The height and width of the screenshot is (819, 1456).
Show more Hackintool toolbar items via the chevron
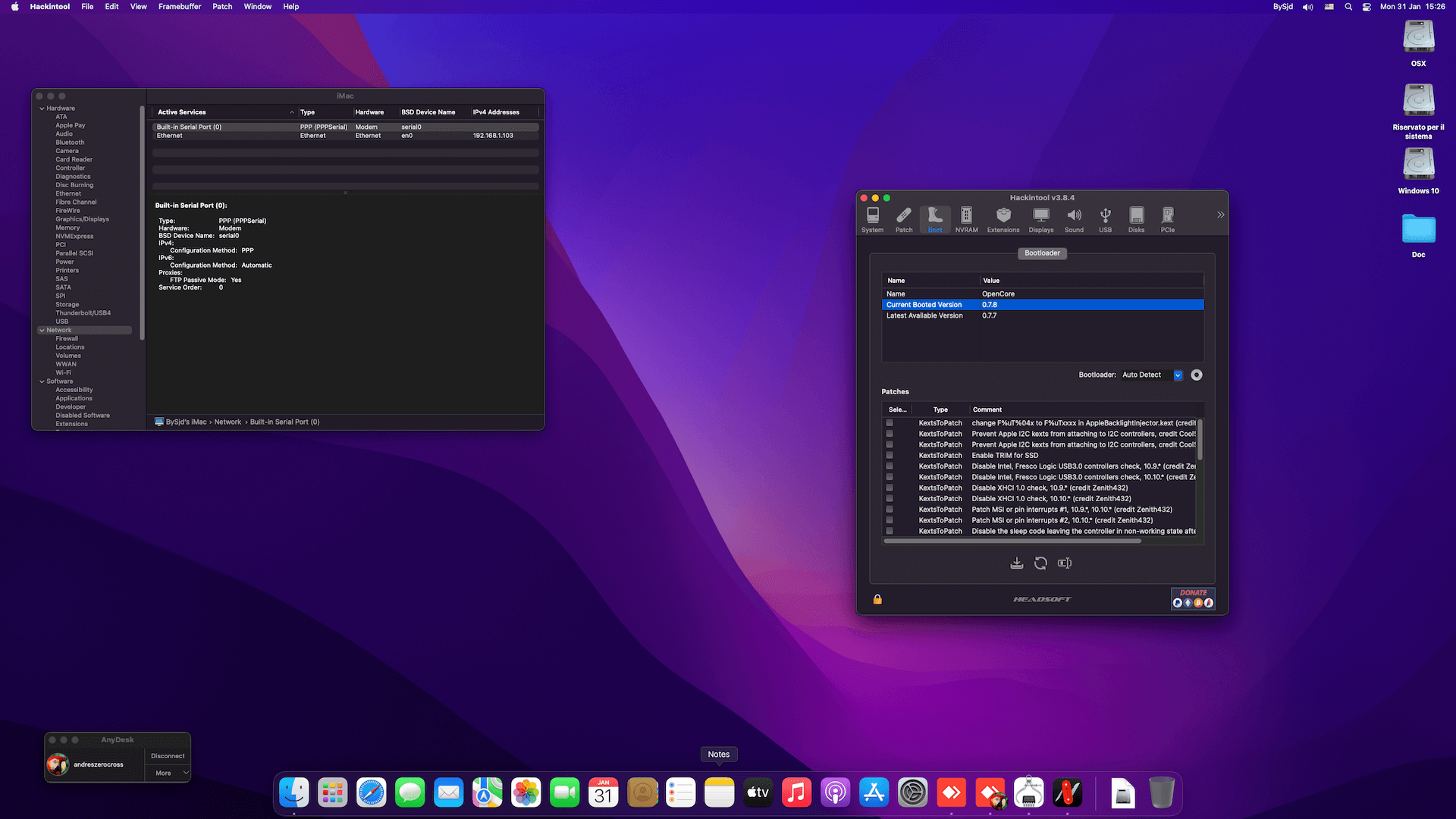coord(1220,215)
